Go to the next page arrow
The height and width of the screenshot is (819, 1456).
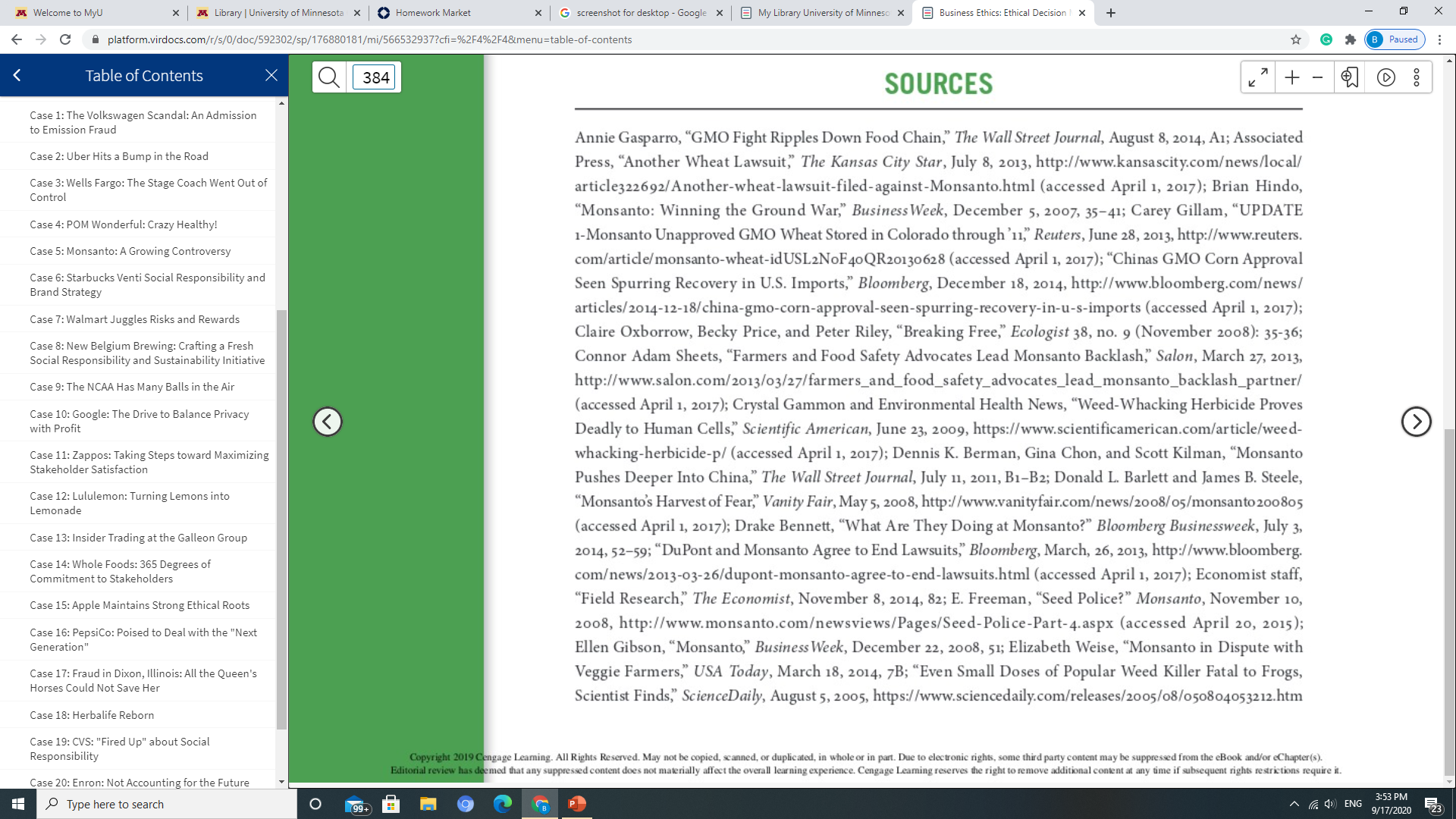[x=1416, y=422]
